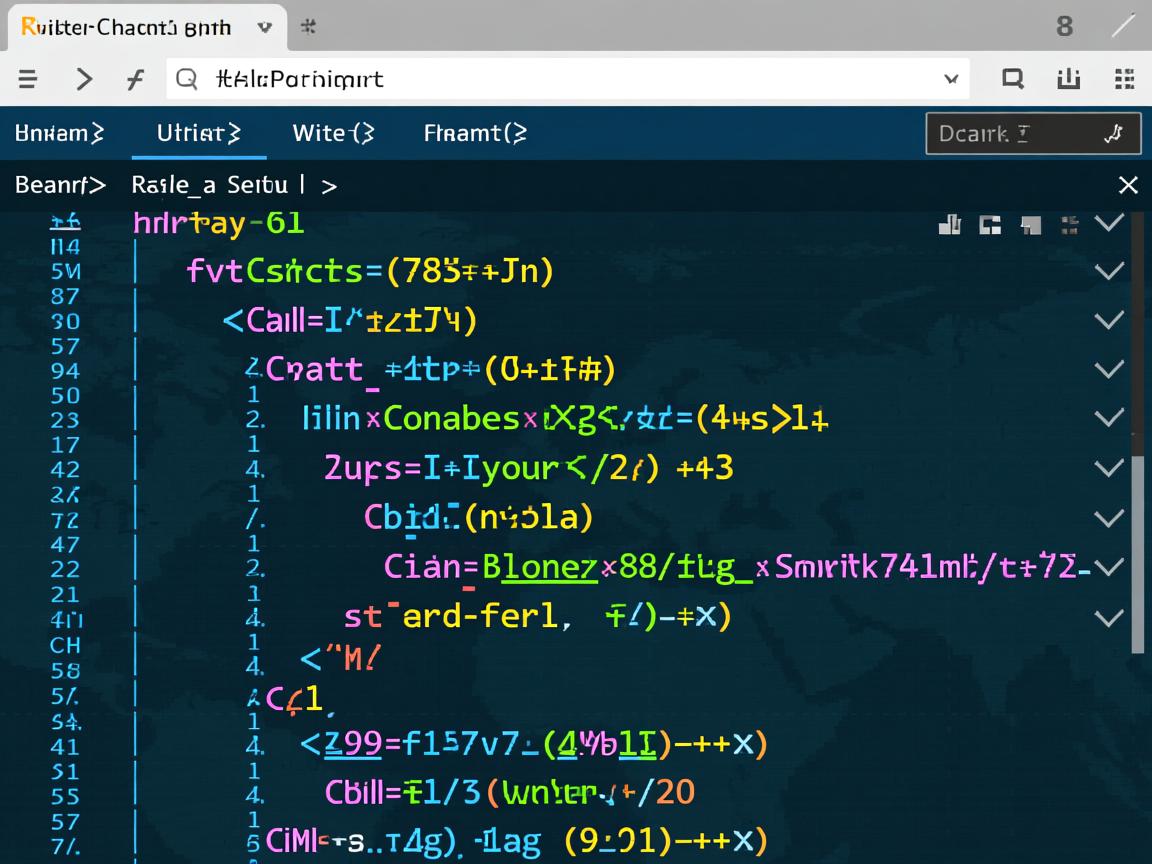Click the forward arrow toolbar icon
Screen dimensions: 1152x864
pyautogui.click(x=85, y=79)
